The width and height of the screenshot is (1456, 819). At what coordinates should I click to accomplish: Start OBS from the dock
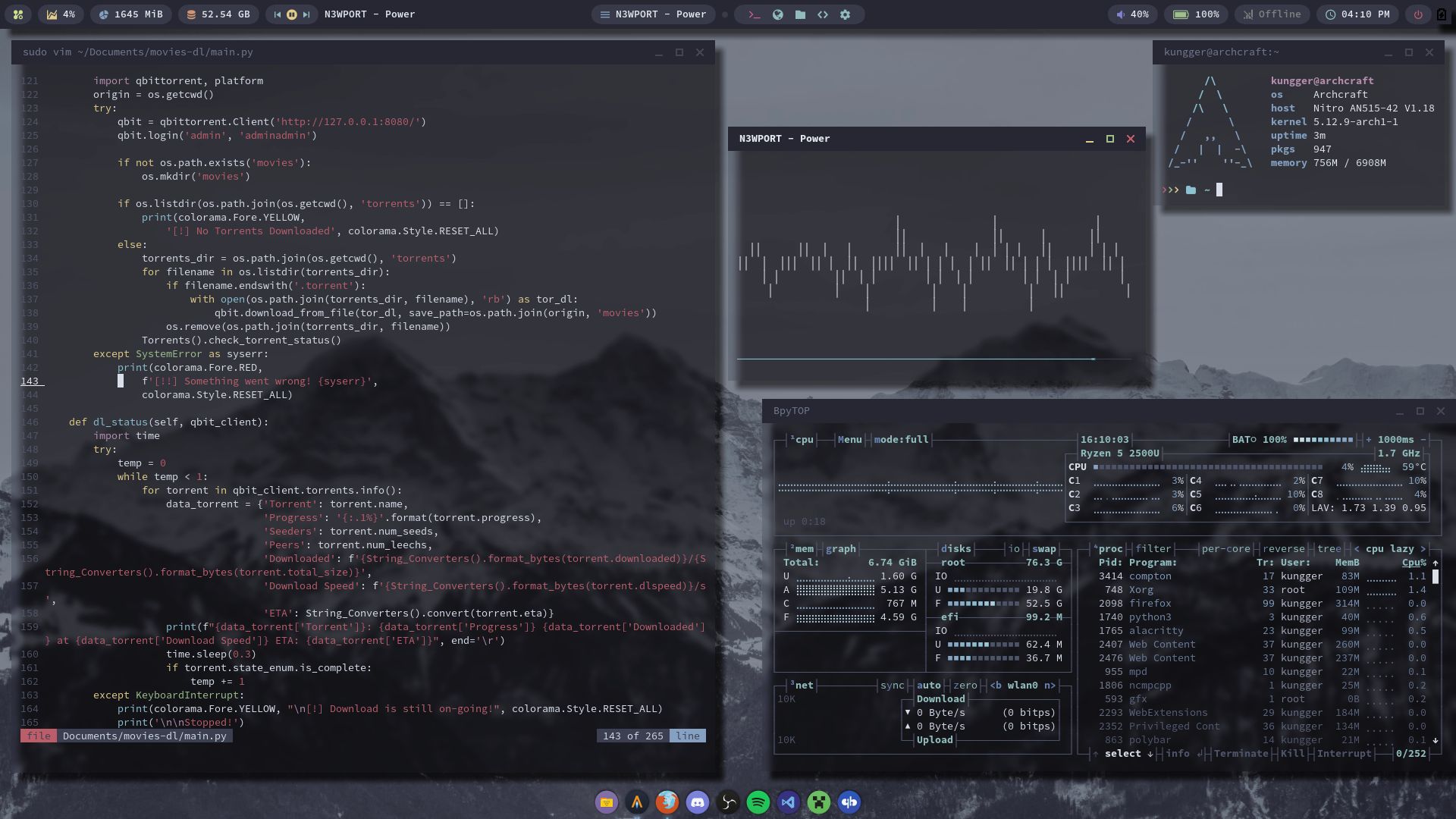point(727,802)
